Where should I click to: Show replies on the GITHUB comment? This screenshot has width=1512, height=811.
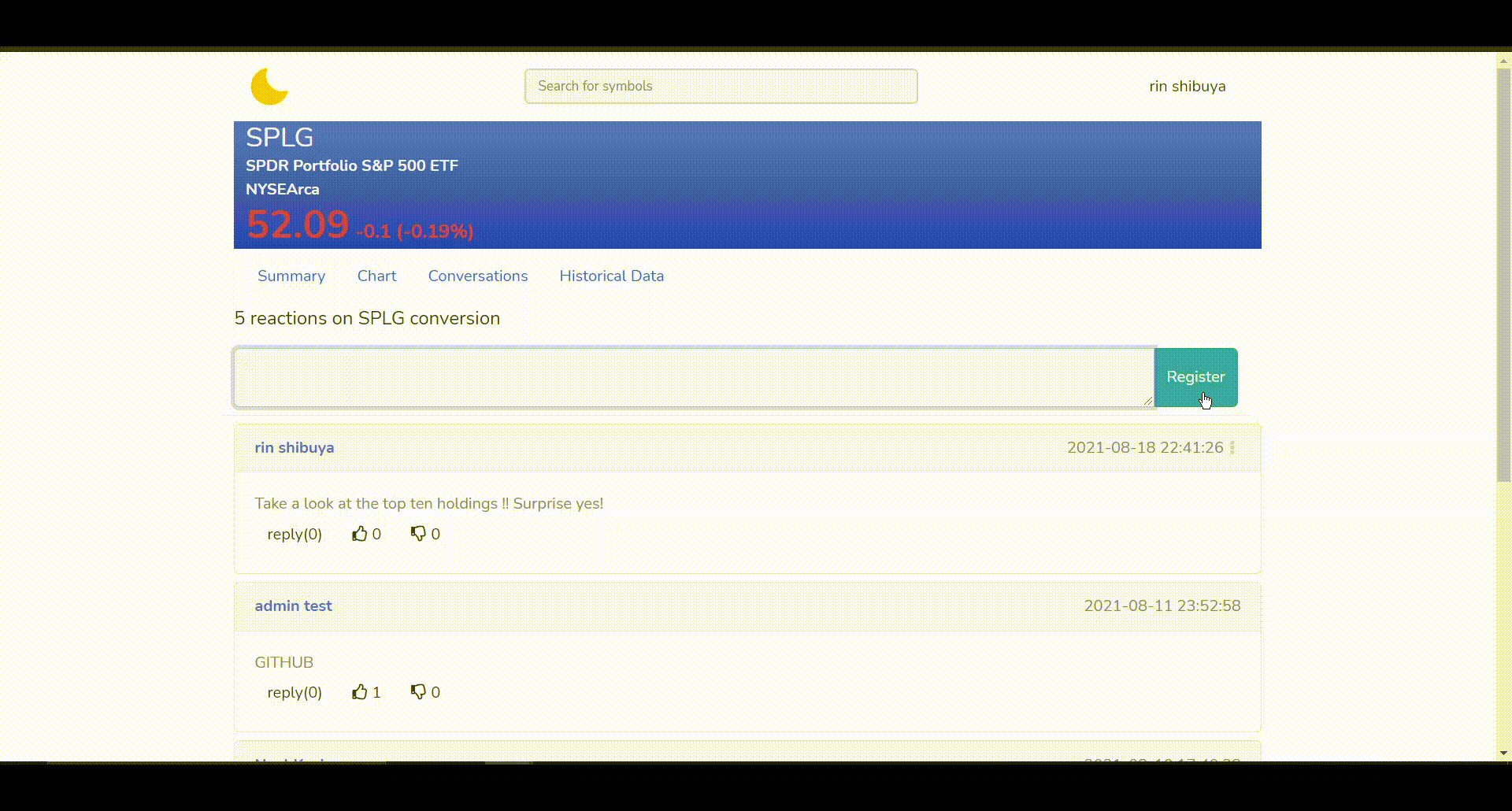point(295,692)
